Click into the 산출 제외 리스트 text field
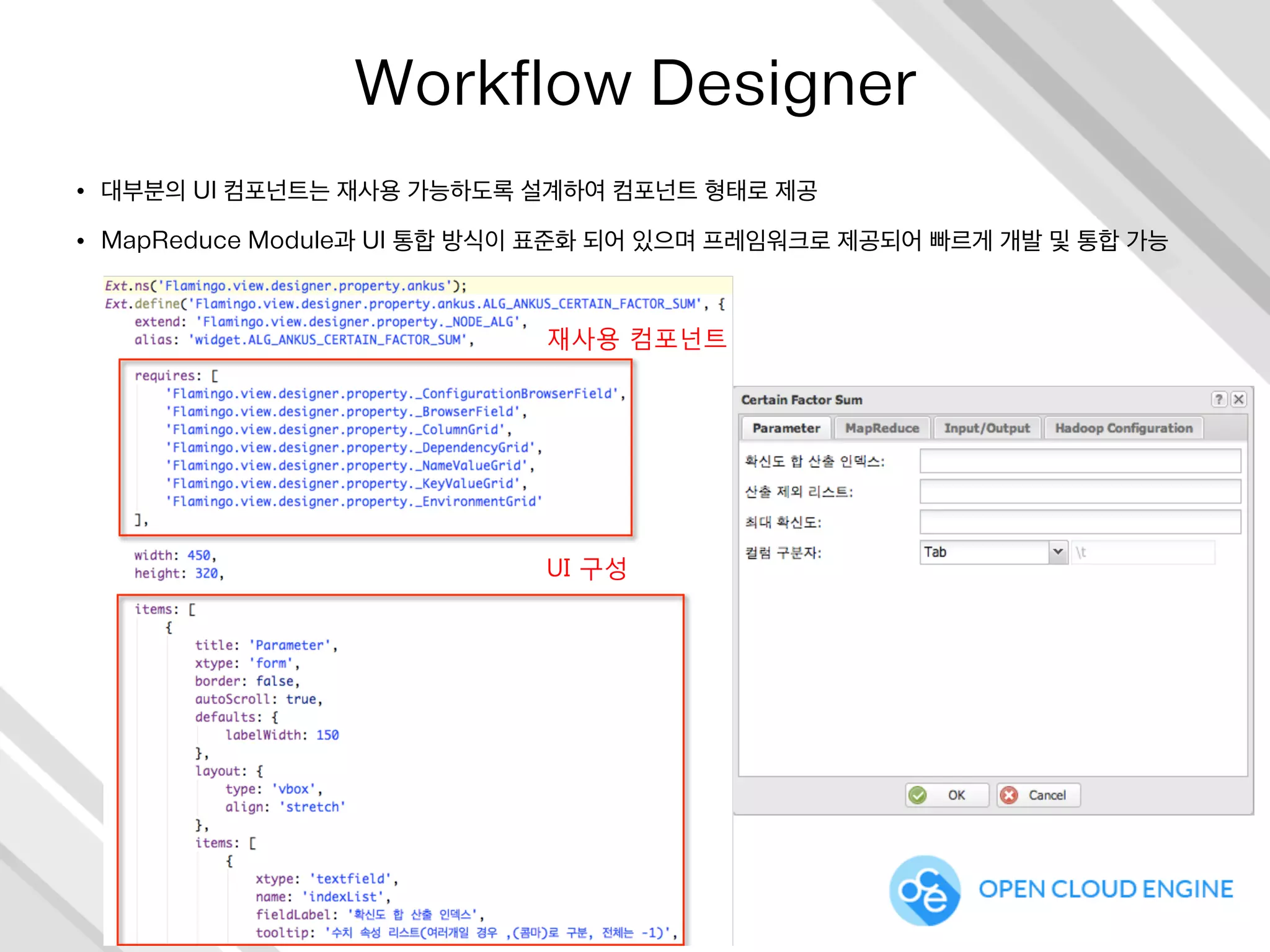1270x952 pixels. (x=1080, y=491)
